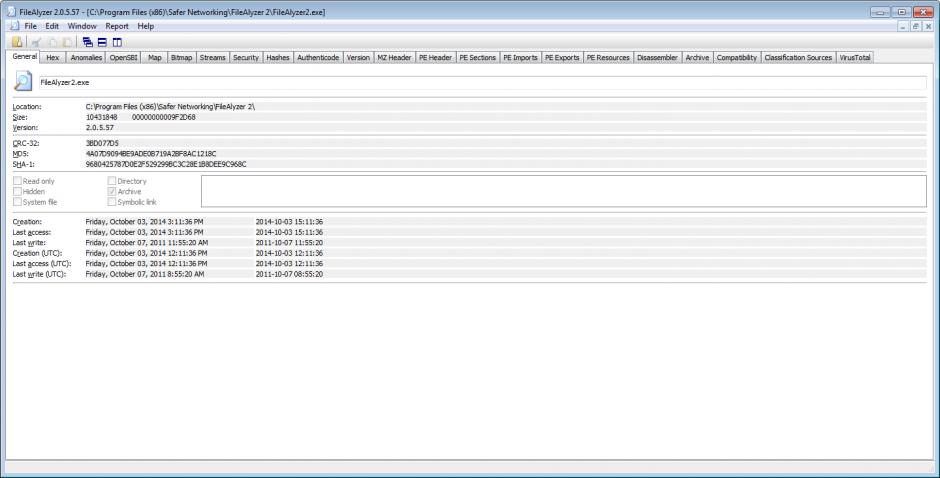Image resolution: width=940 pixels, height=478 pixels.
Task: Toggle the Symbolic link checkbox
Action: click(112, 202)
